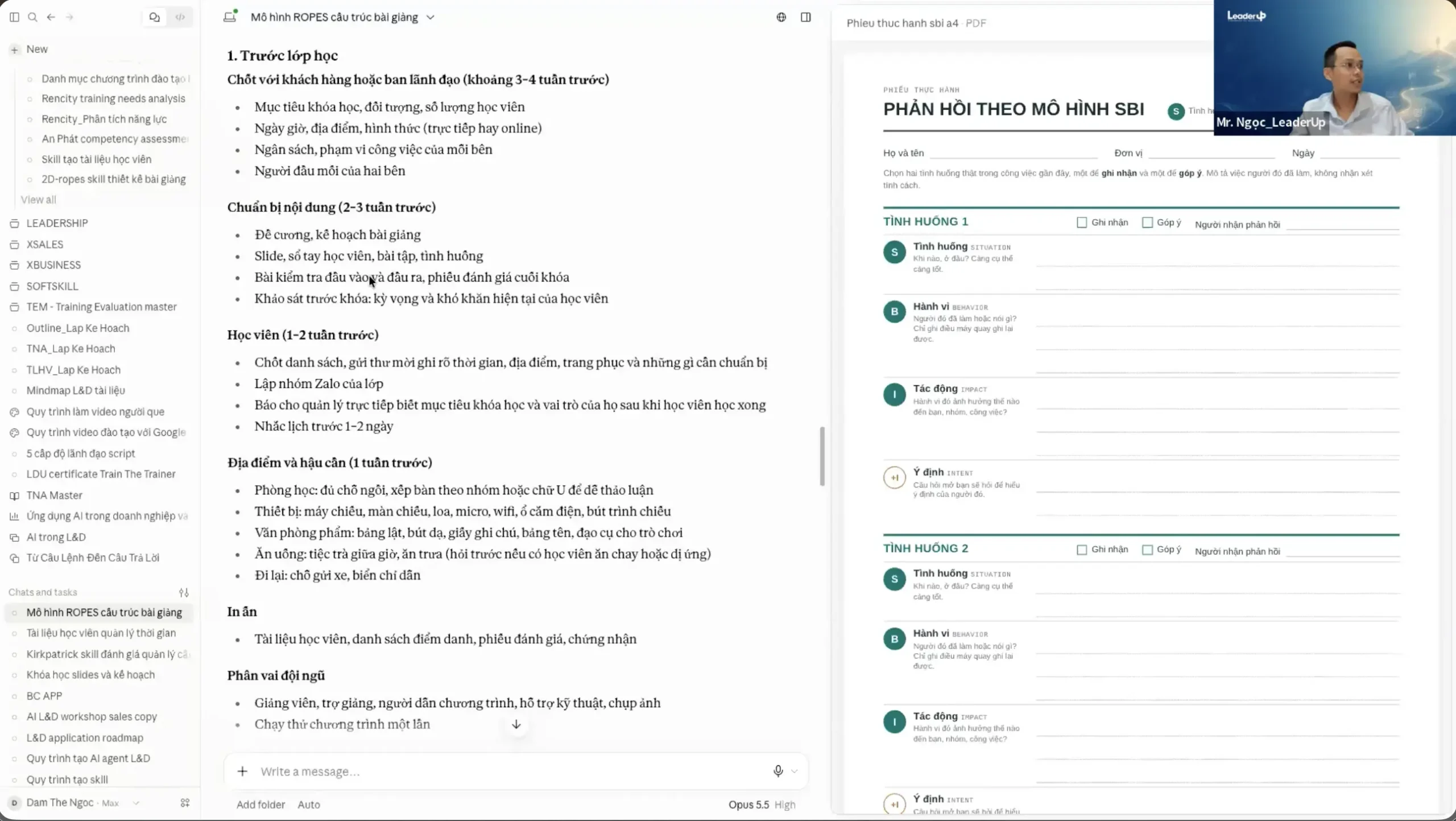Click the View all link
Viewport: 1456px width, 821px height.
coord(39,200)
